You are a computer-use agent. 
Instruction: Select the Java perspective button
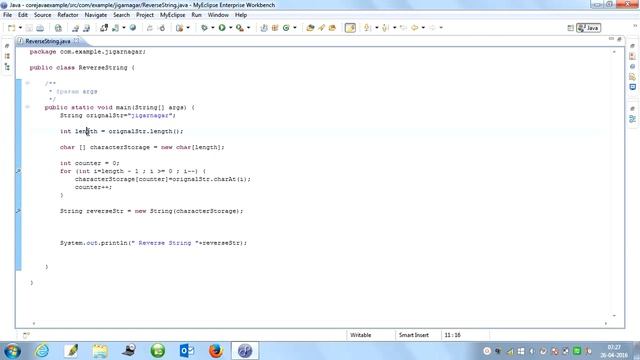pos(588,28)
